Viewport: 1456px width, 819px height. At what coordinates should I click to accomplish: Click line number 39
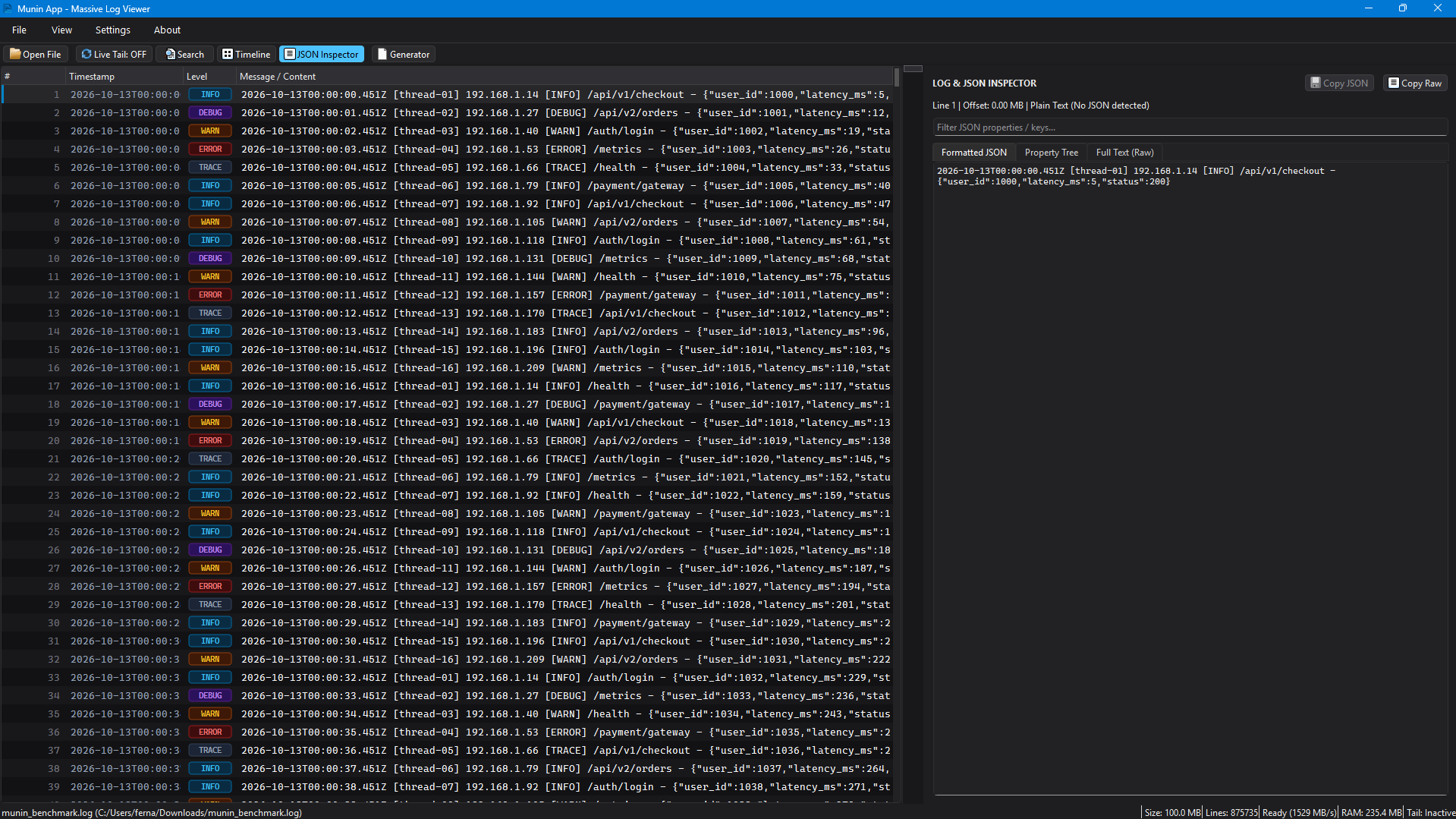(x=53, y=786)
